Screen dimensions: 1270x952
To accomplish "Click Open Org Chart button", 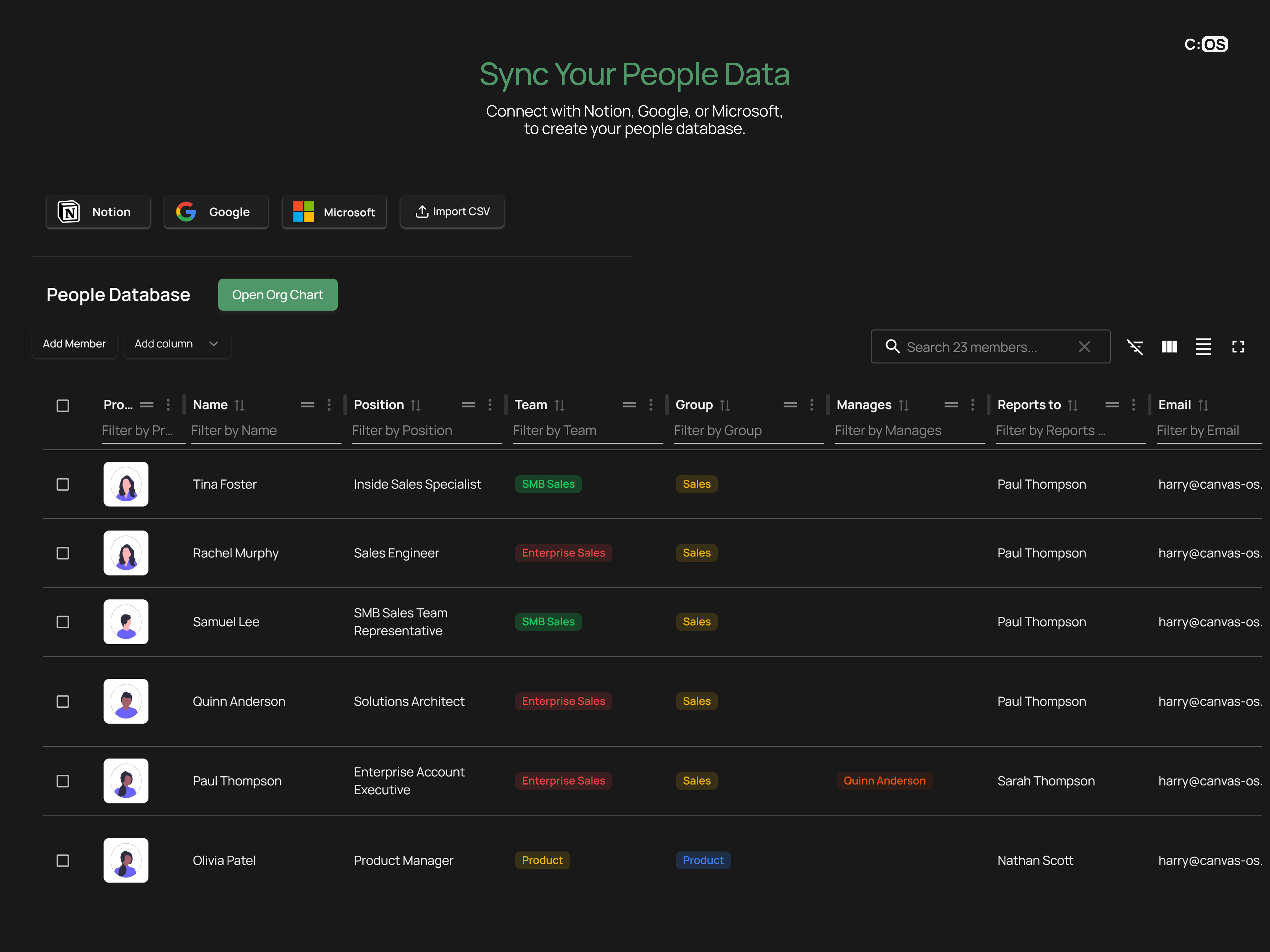I will 278,295.
